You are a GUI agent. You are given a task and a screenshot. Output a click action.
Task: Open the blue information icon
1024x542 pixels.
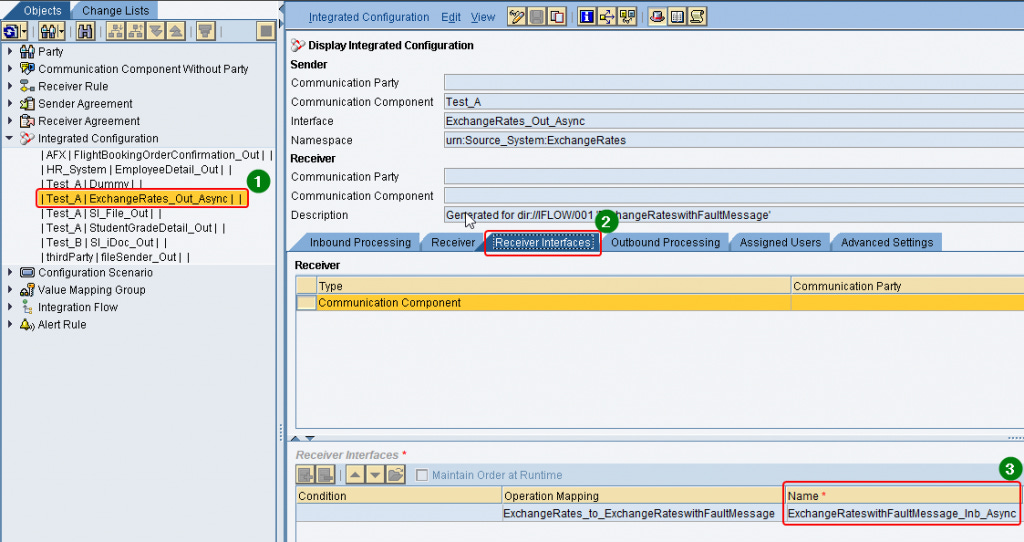(x=587, y=16)
